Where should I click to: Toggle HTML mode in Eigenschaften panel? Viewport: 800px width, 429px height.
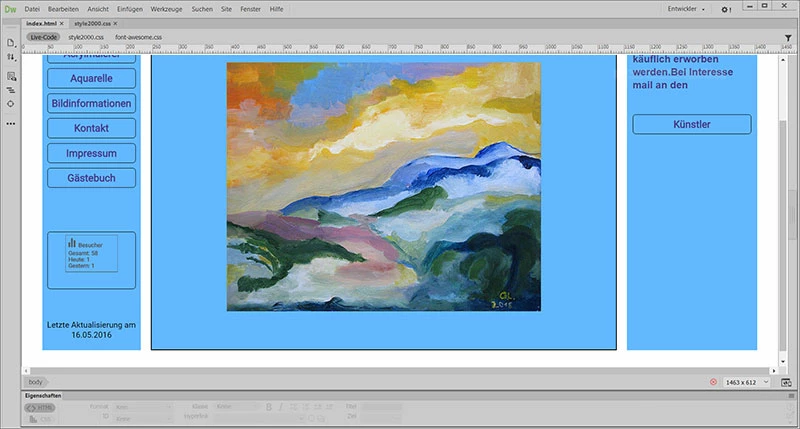click(x=40, y=408)
